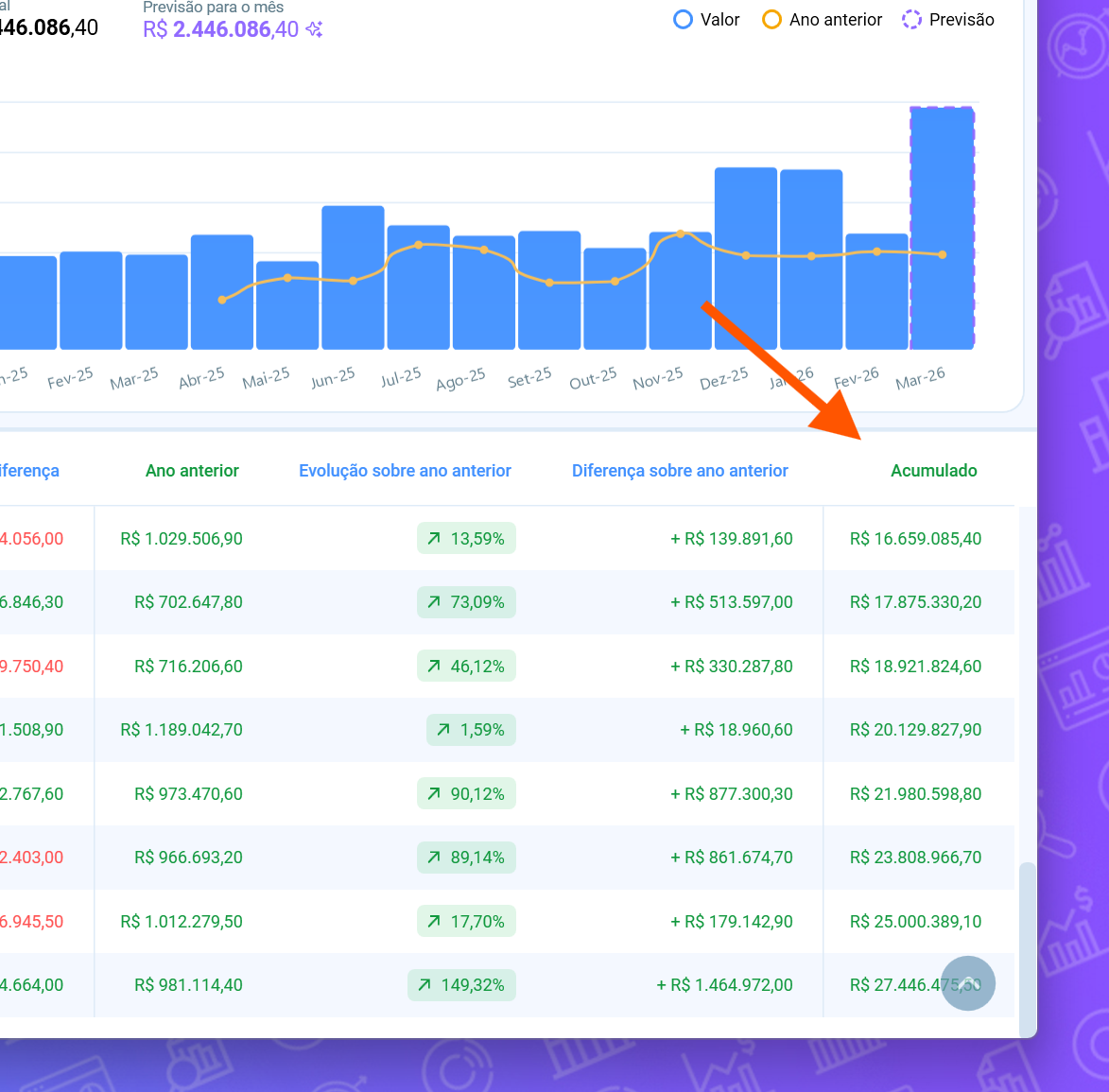
Task: Click the up-arrow icon in 1,59% badge
Action: 443,730
